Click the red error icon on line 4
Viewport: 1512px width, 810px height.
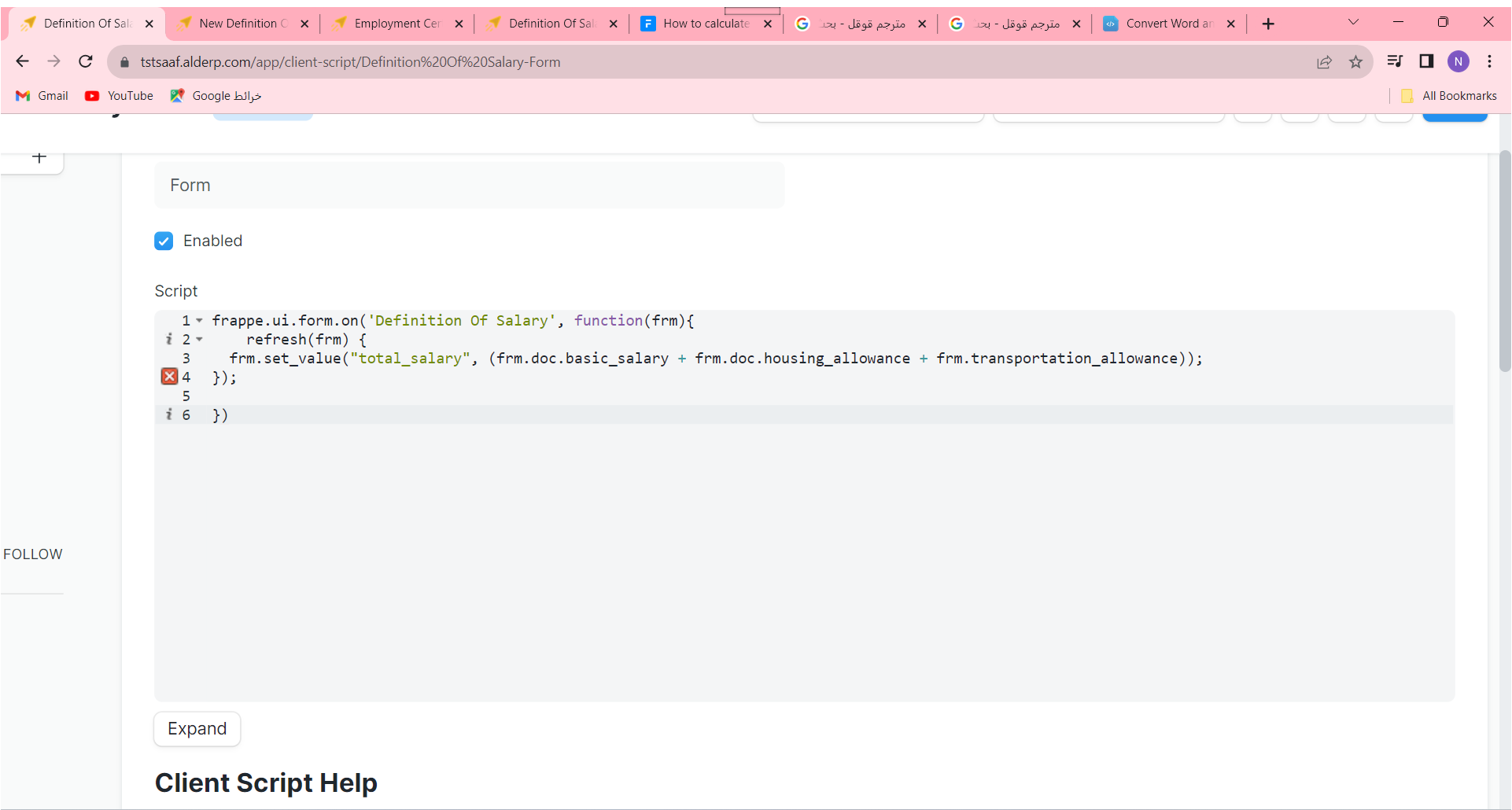[169, 377]
